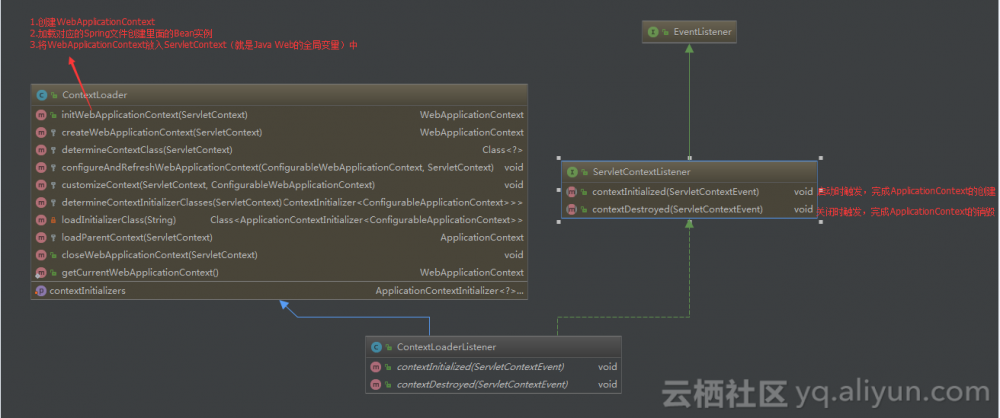The width and height of the screenshot is (1000, 418).
Task: Click the method icon beside loadParentContext
Action: click(41, 237)
